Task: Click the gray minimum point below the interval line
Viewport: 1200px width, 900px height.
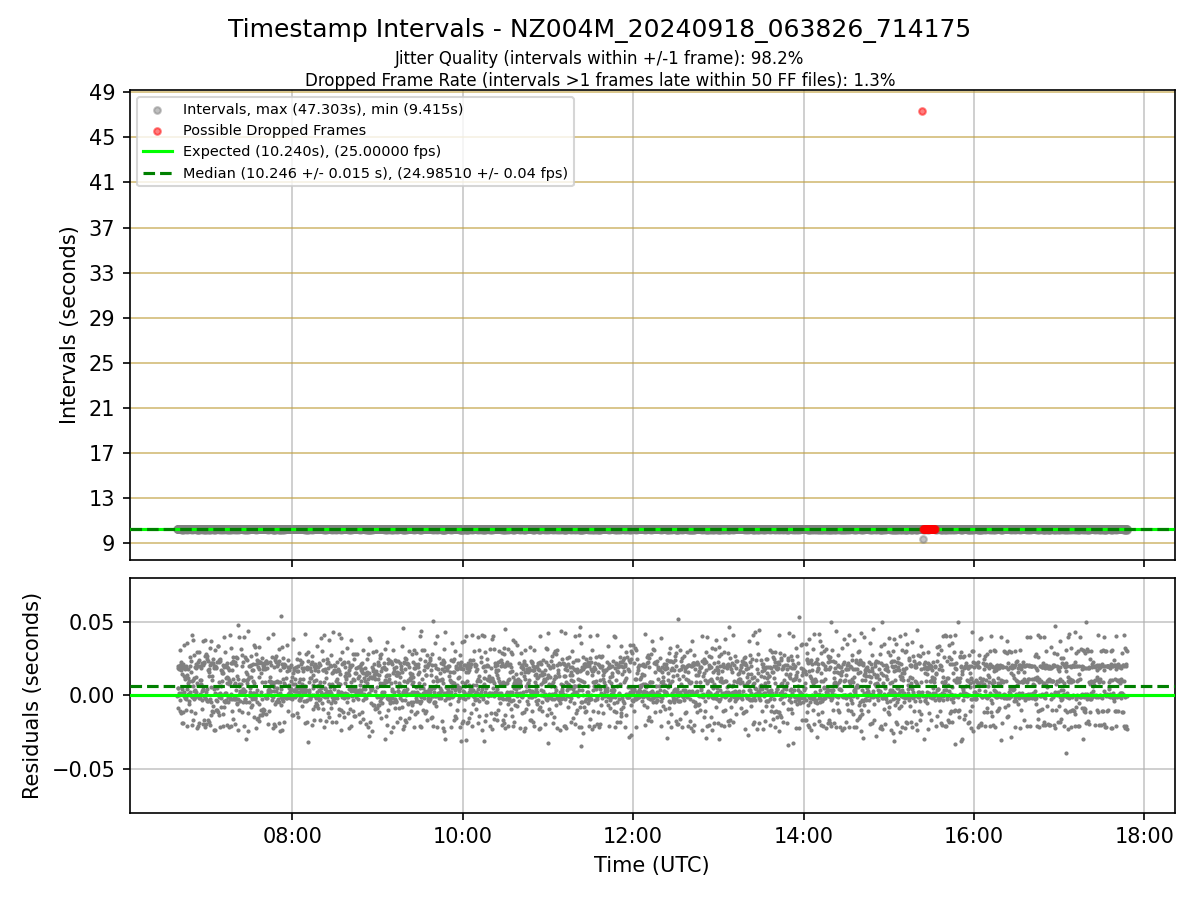Action: [923, 539]
